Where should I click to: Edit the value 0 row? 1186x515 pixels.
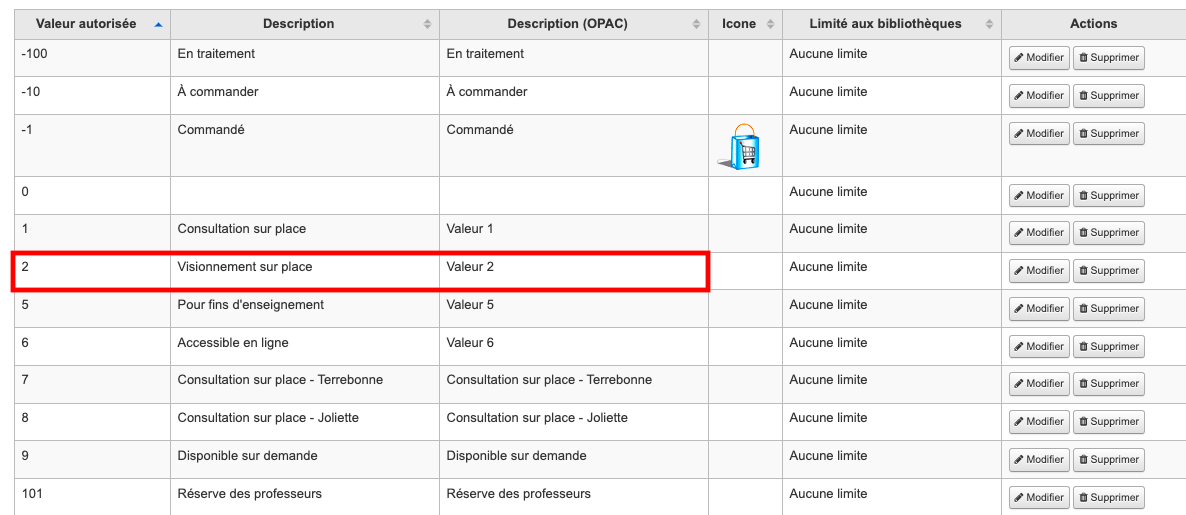pyautogui.click(x=1039, y=196)
